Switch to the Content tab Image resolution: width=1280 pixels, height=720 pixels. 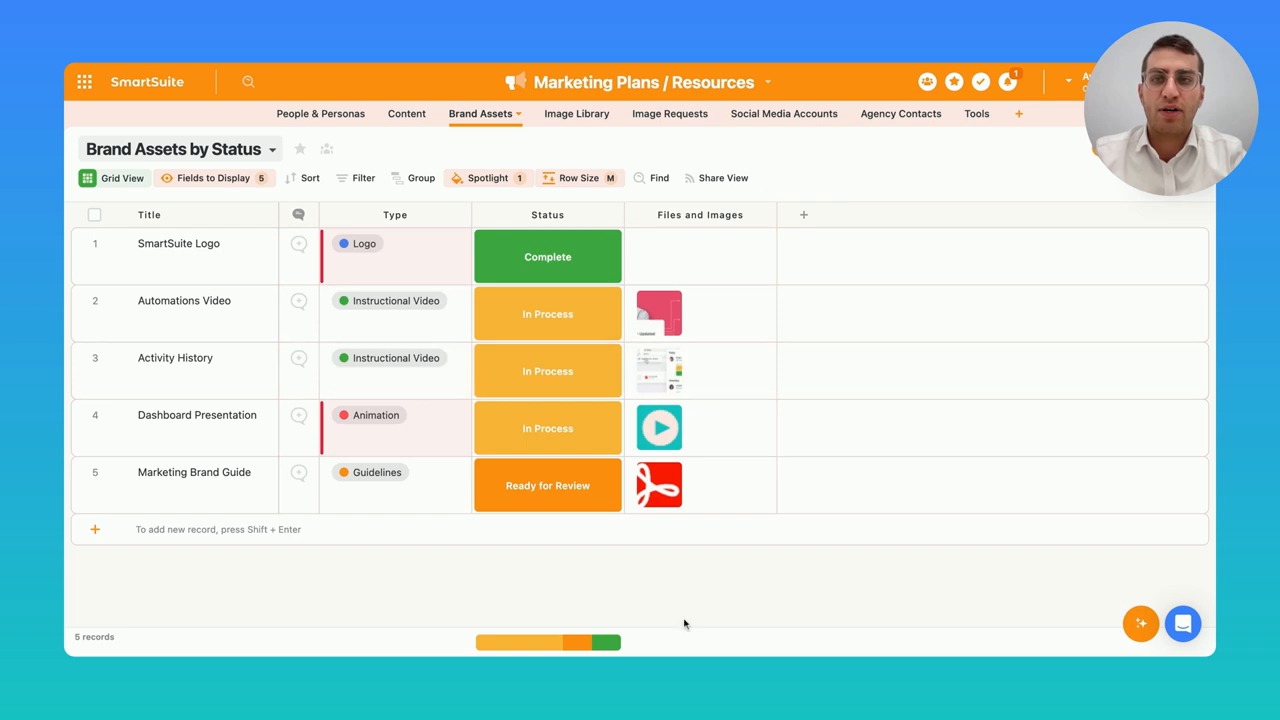click(407, 114)
